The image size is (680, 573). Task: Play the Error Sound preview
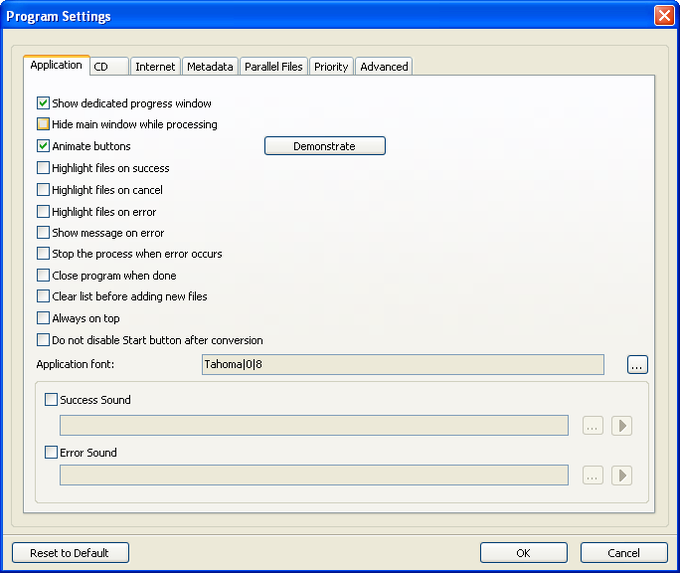(x=622, y=476)
